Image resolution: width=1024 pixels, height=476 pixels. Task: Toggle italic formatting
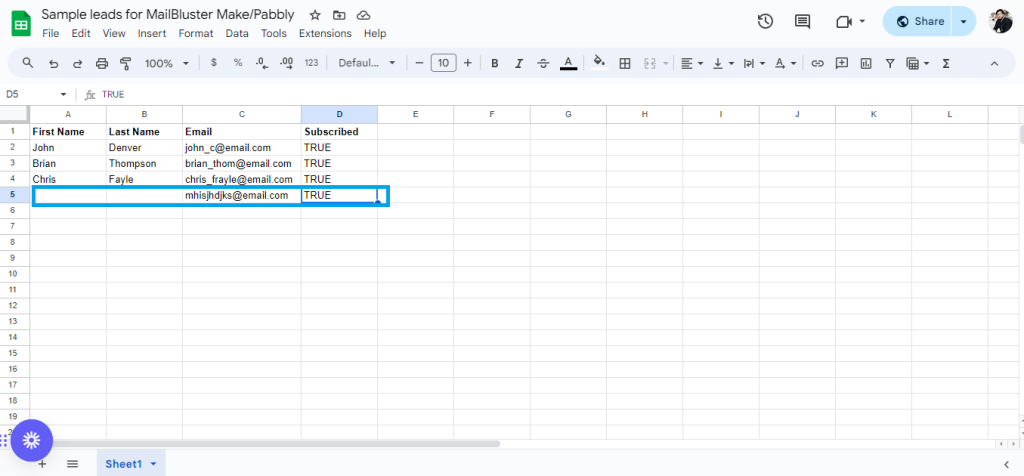click(519, 63)
